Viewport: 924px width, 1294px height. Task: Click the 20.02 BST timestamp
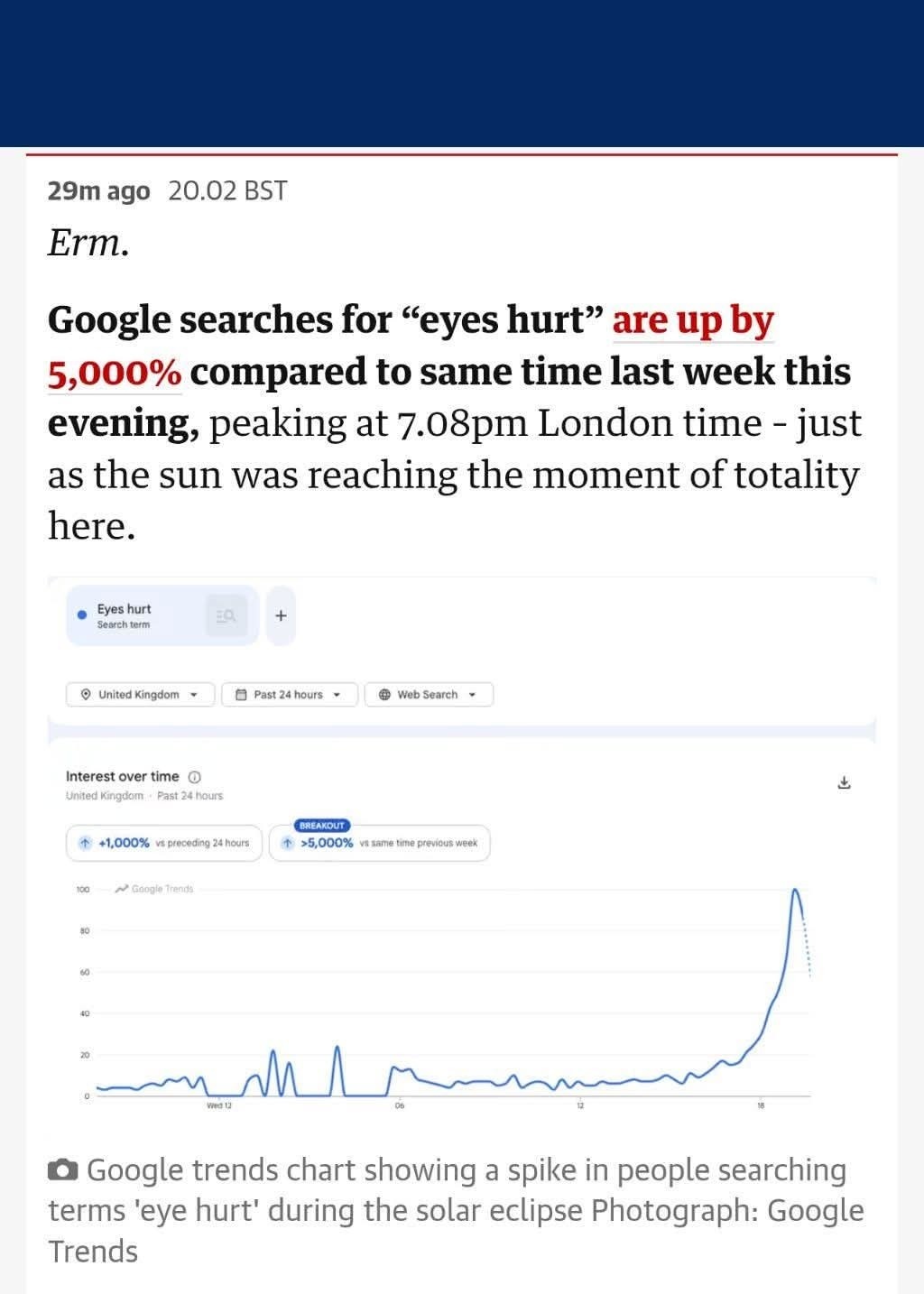point(227,190)
